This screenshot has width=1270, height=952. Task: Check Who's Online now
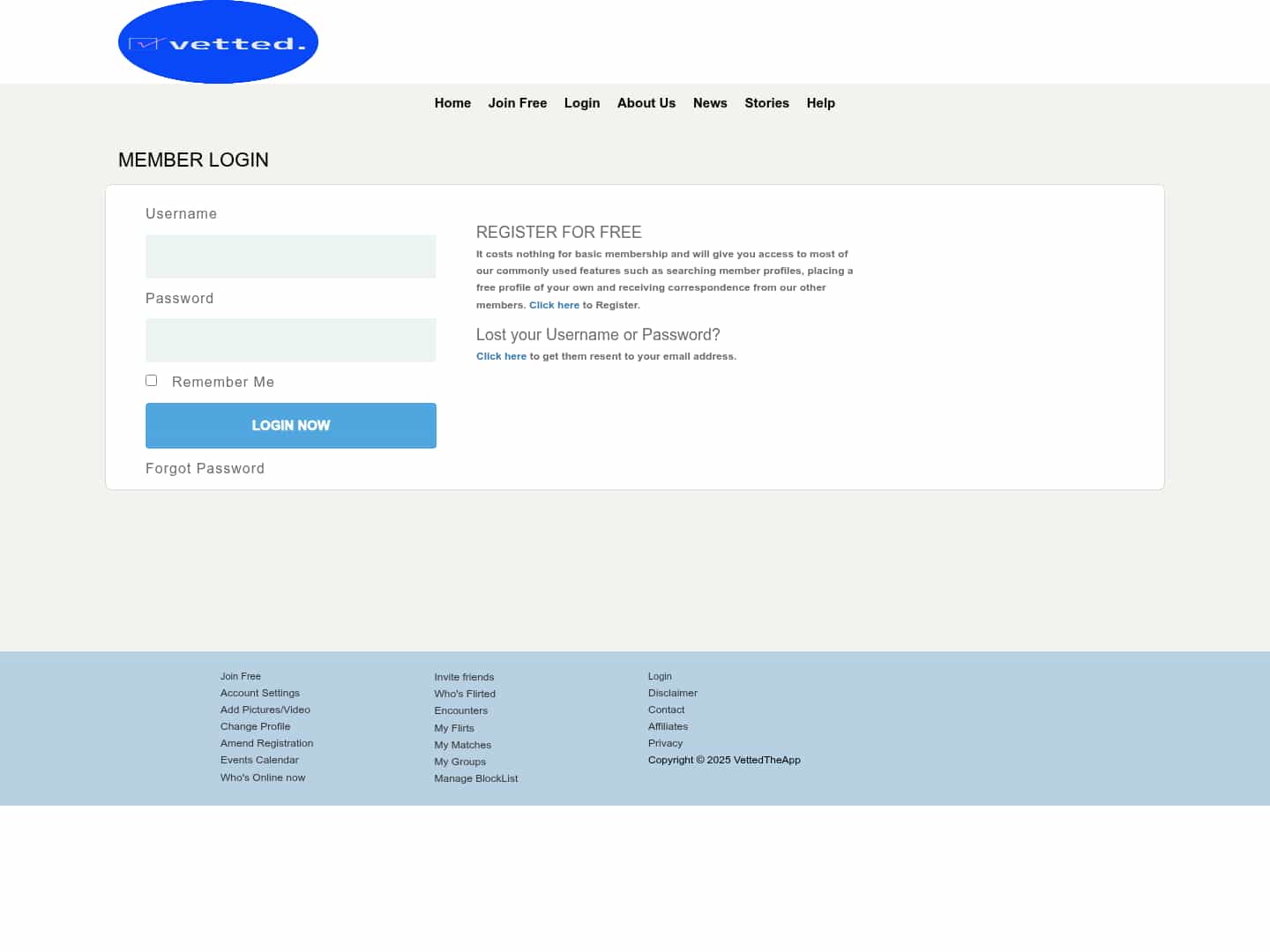263,777
